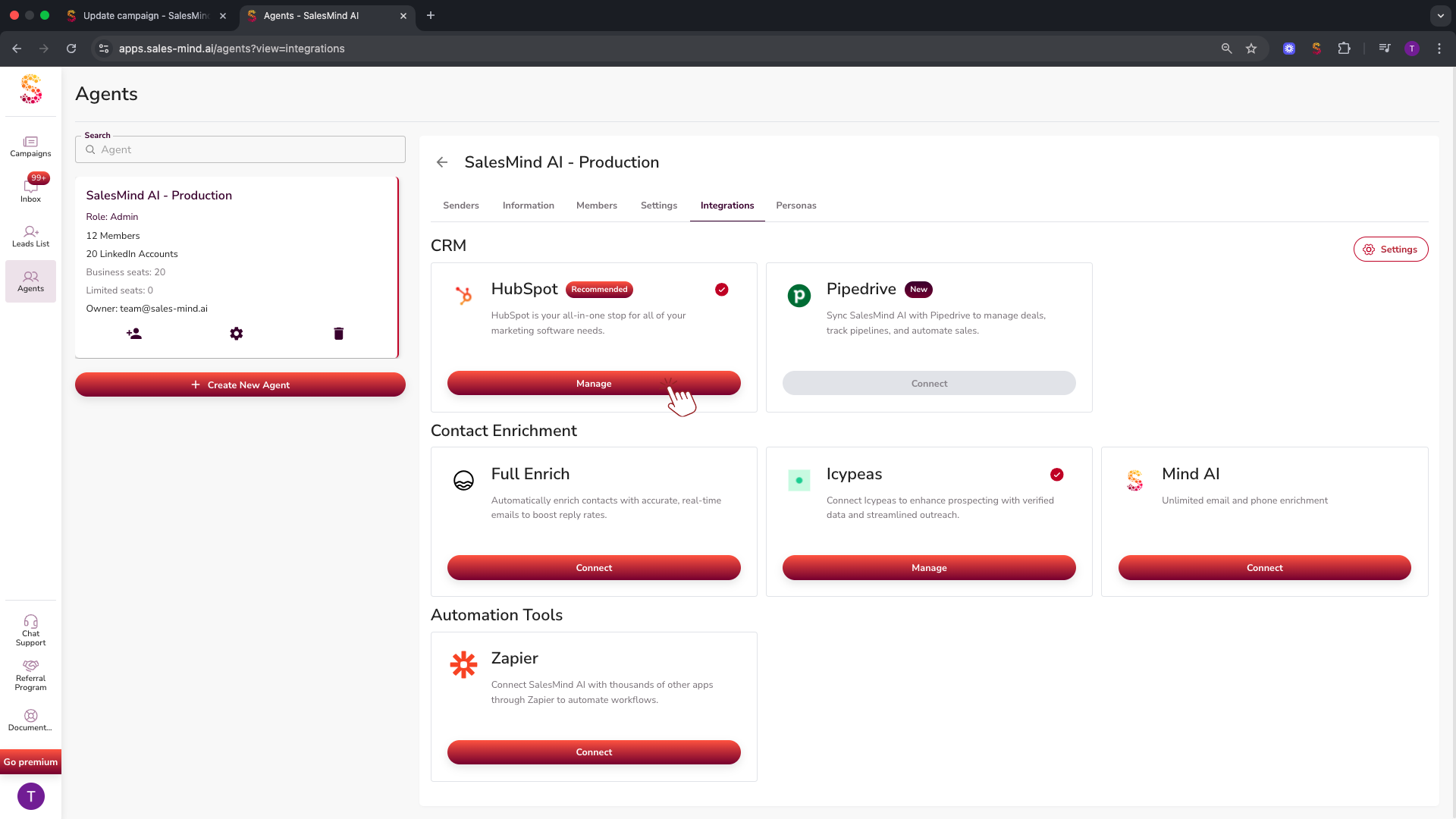Viewport: 1456px width, 819px height.
Task: Switch to the Senders tab
Action: (x=460, y=206)
